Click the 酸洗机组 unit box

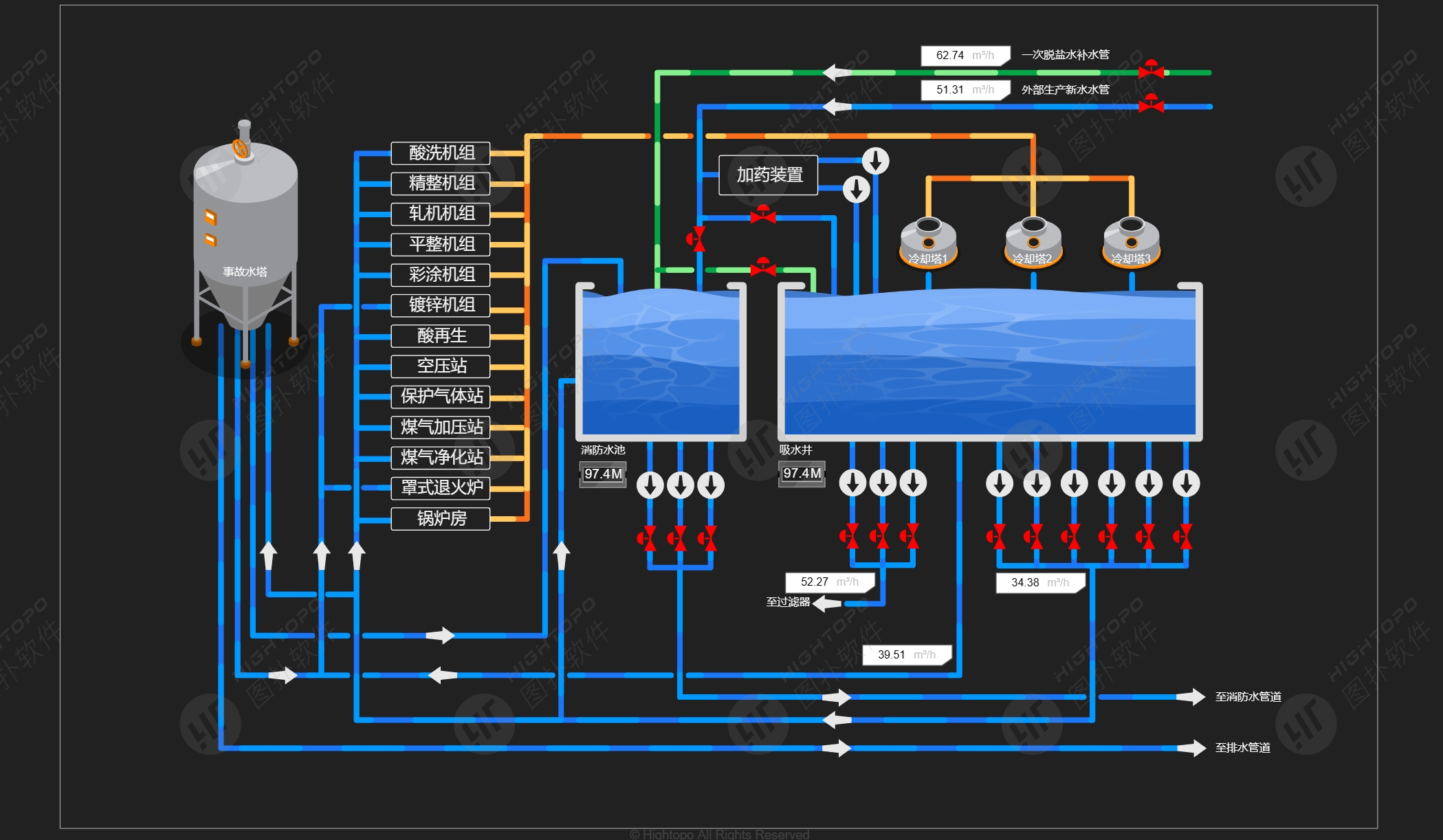tap(441, 153)
